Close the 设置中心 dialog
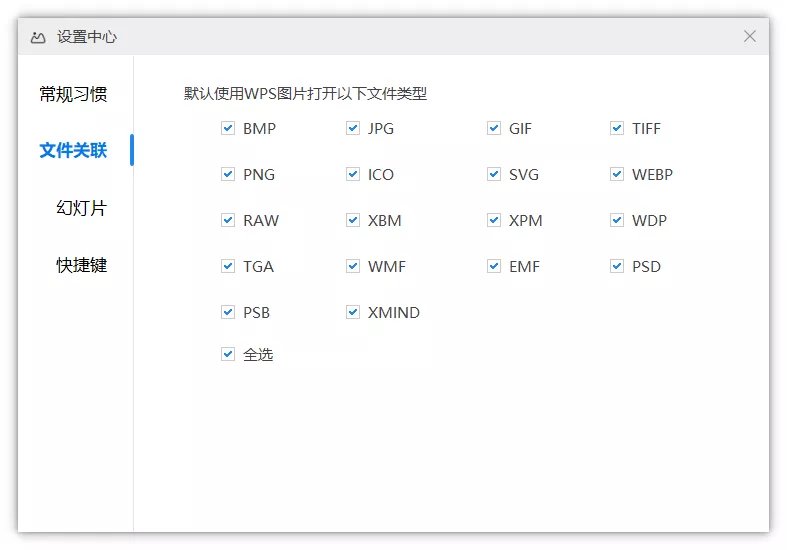The height and width of the screenshot is (550, 787). [750, 36]
